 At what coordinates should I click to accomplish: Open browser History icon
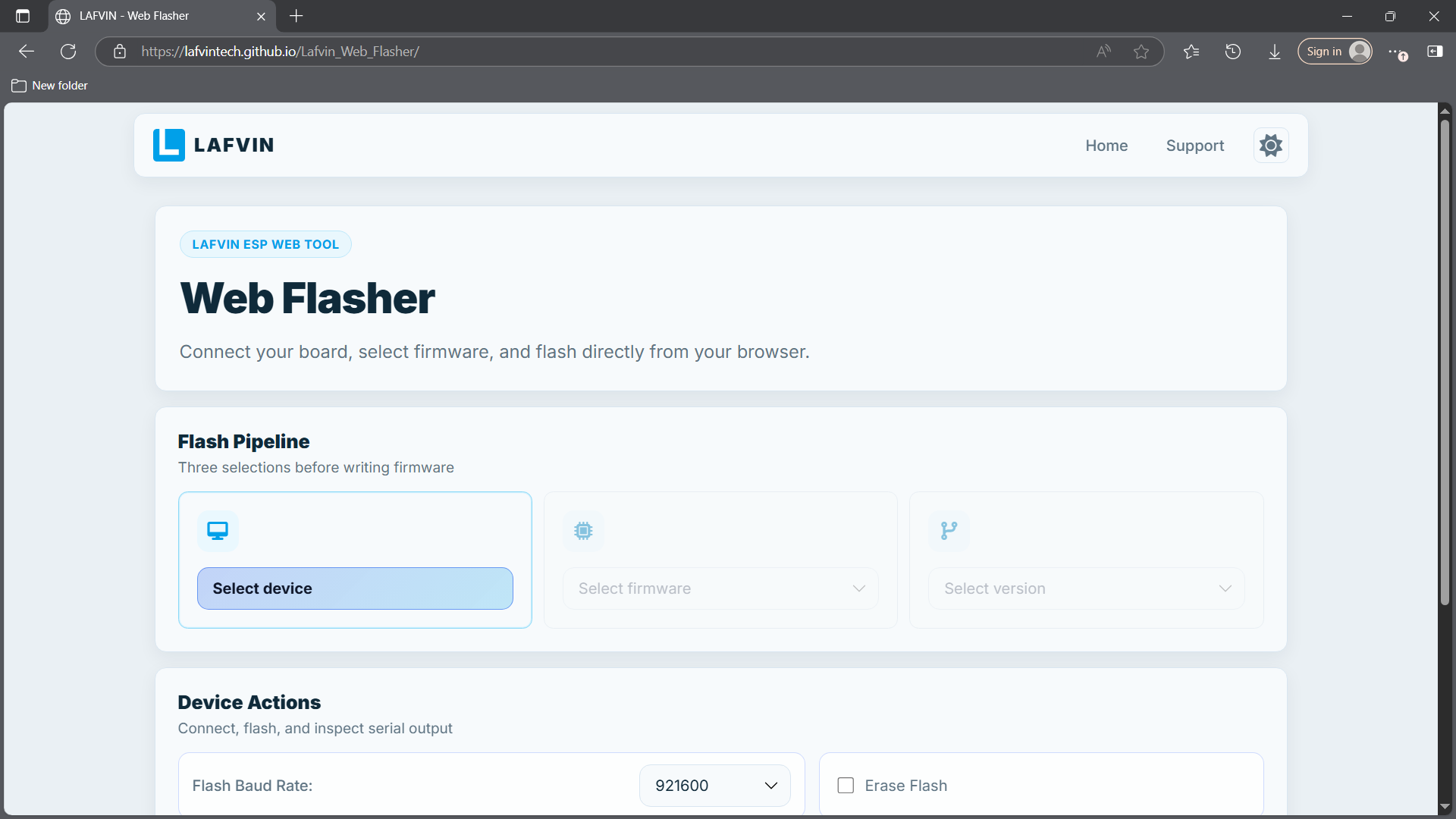click(x=1233, y=52)
